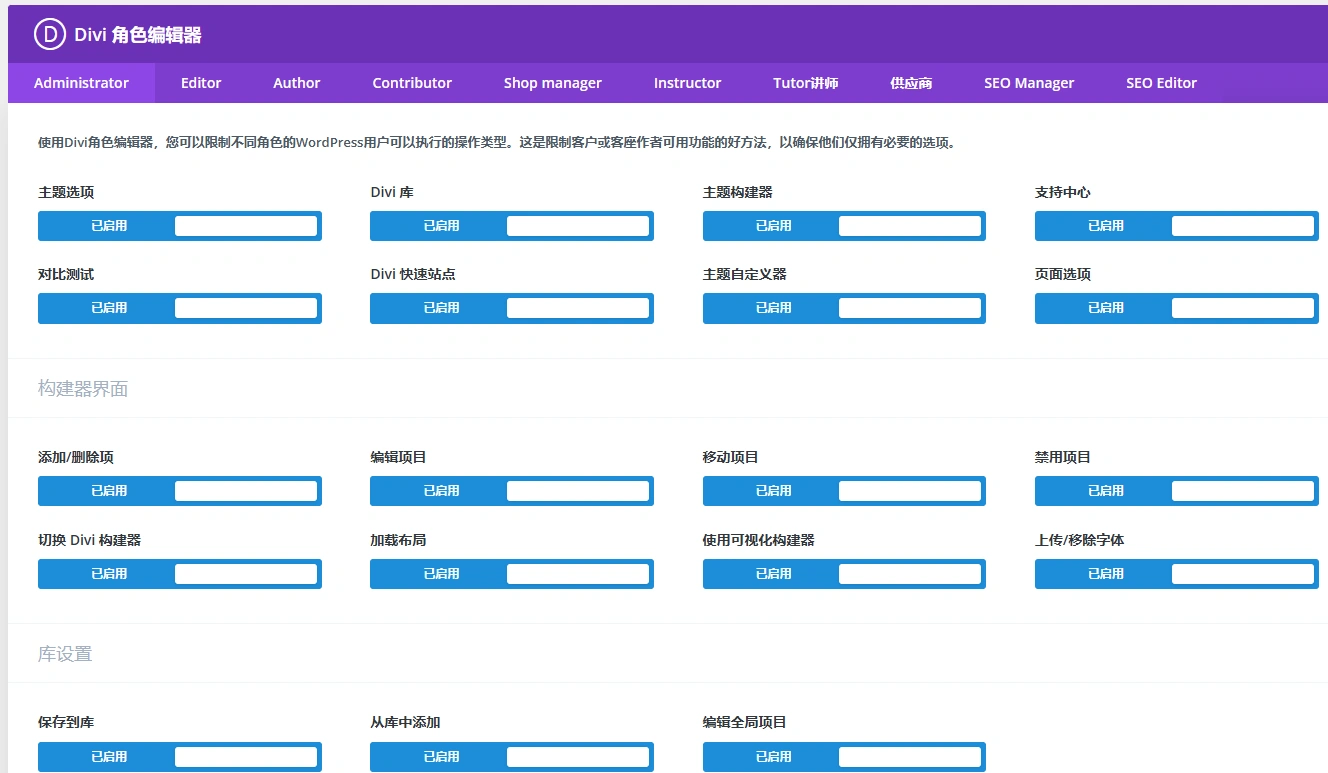This screenshot has height=773, width=1328.
Task: Select the Author role tab
Action: click(x=296, y=83)
